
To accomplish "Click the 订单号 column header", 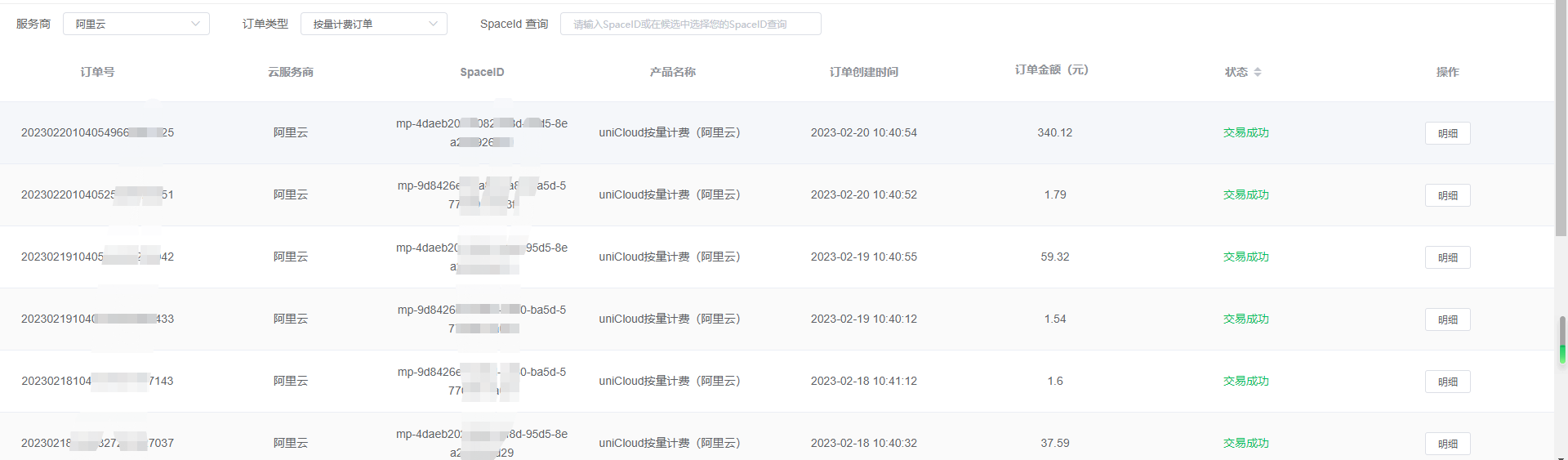I will tap(97, 72).
